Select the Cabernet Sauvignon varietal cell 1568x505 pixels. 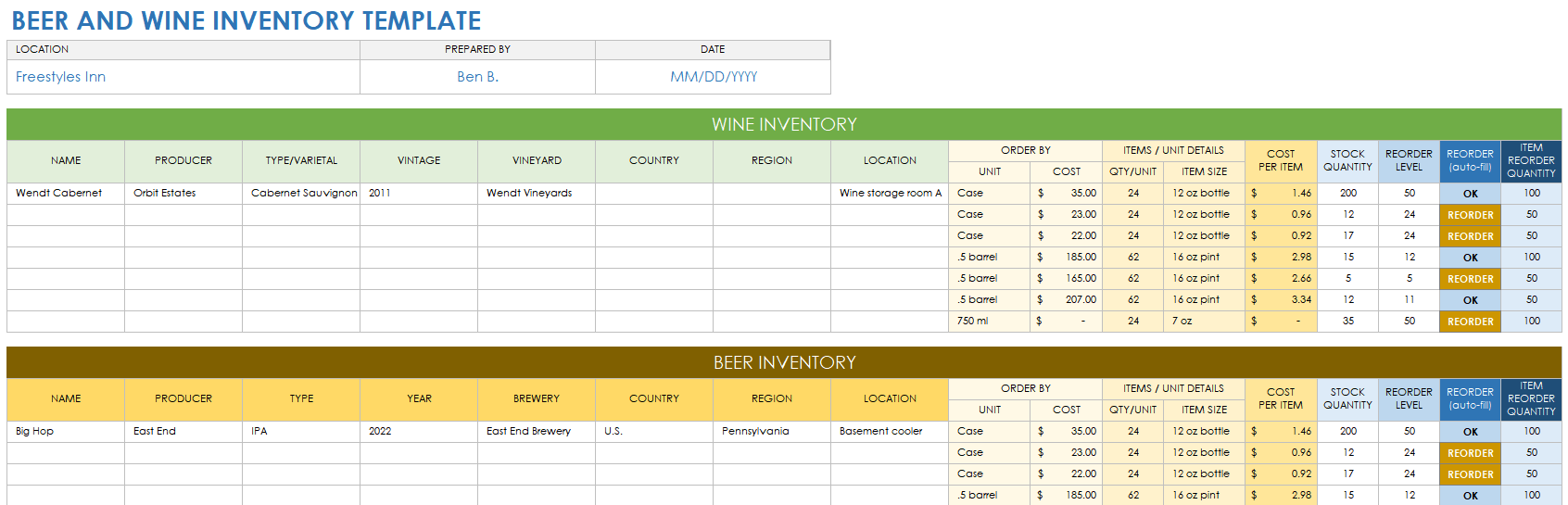301,193
